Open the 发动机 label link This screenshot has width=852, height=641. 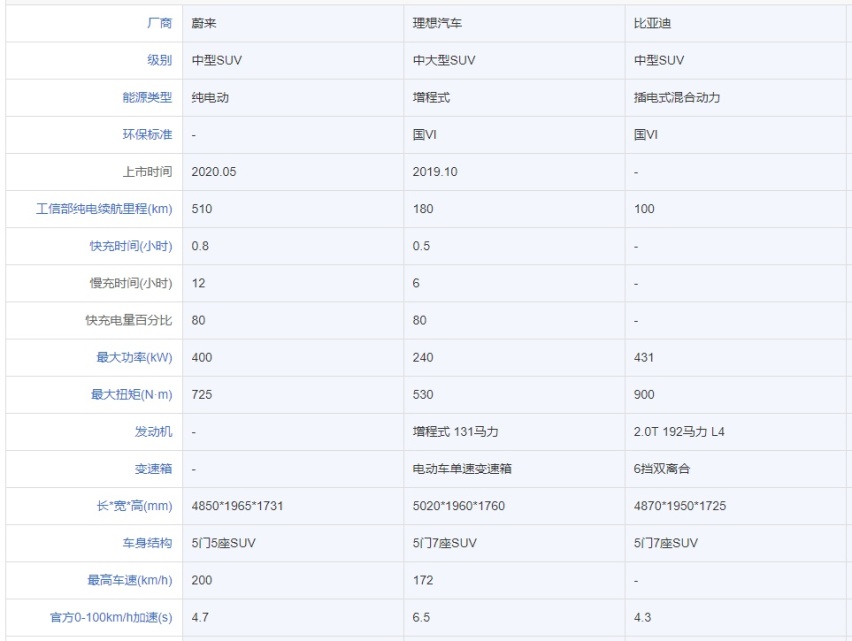click(153, 432)
